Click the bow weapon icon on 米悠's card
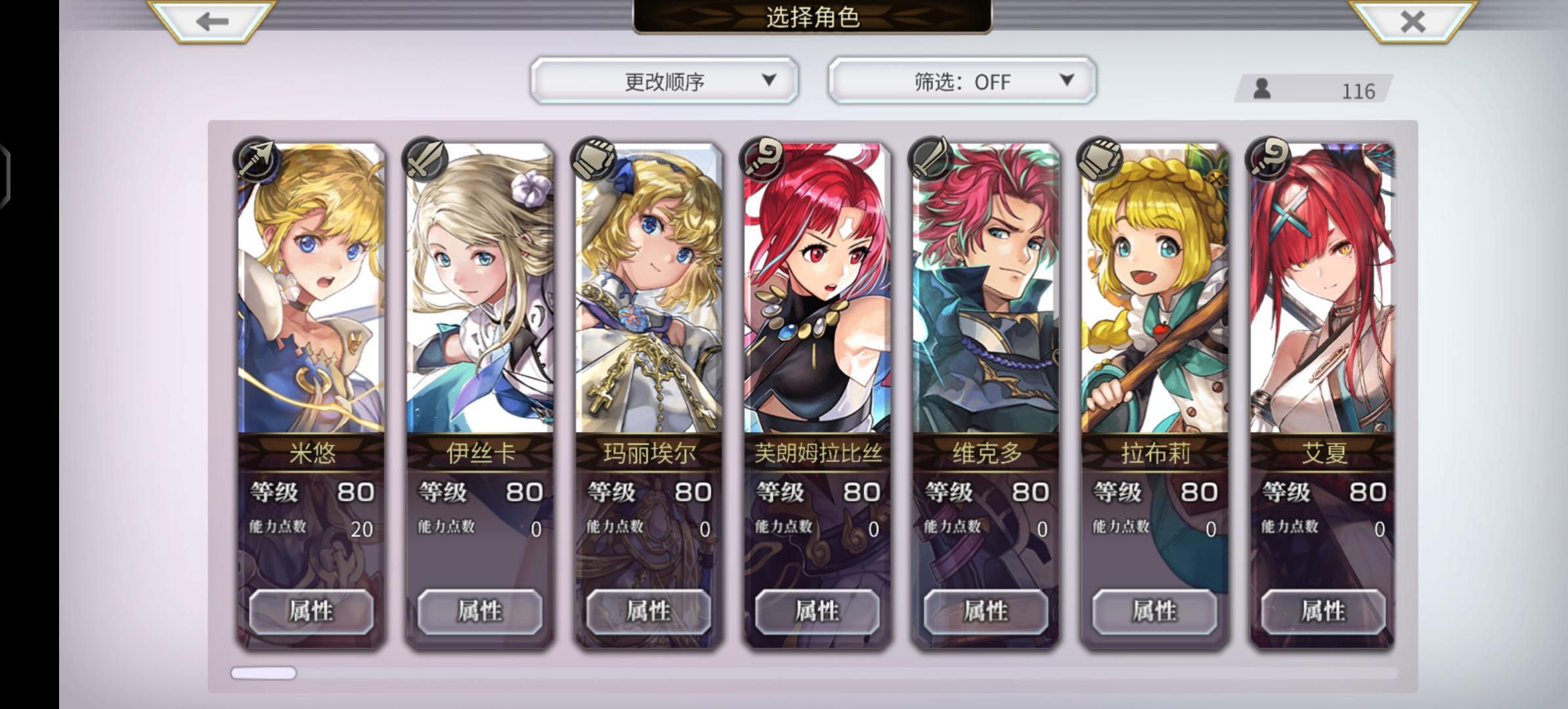Viewport: 1568px width, 709px height. [257, 160]
